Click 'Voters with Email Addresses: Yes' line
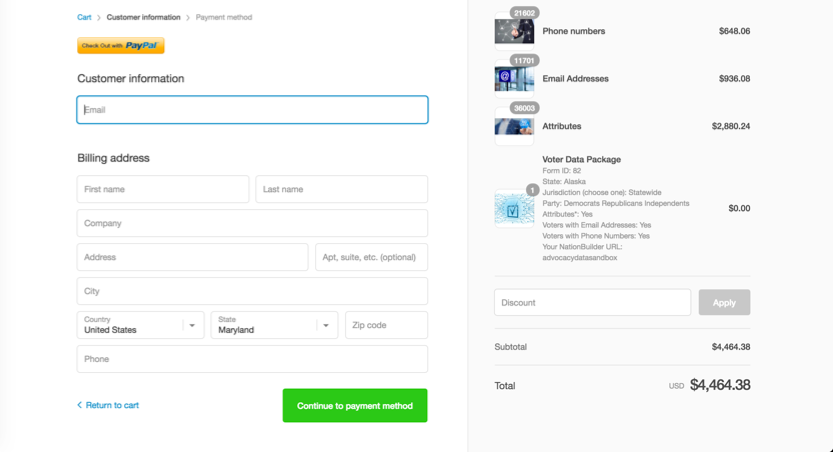Viewport: 833px width, 452px height. (x=597, y=225)
